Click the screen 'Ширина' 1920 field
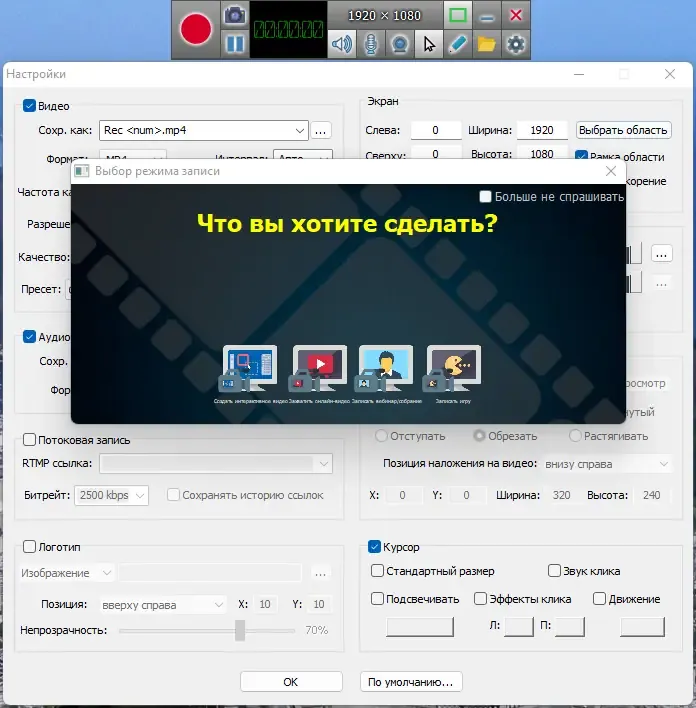The height and width of the screenshot is (708, 696). (x=542, y=130)
